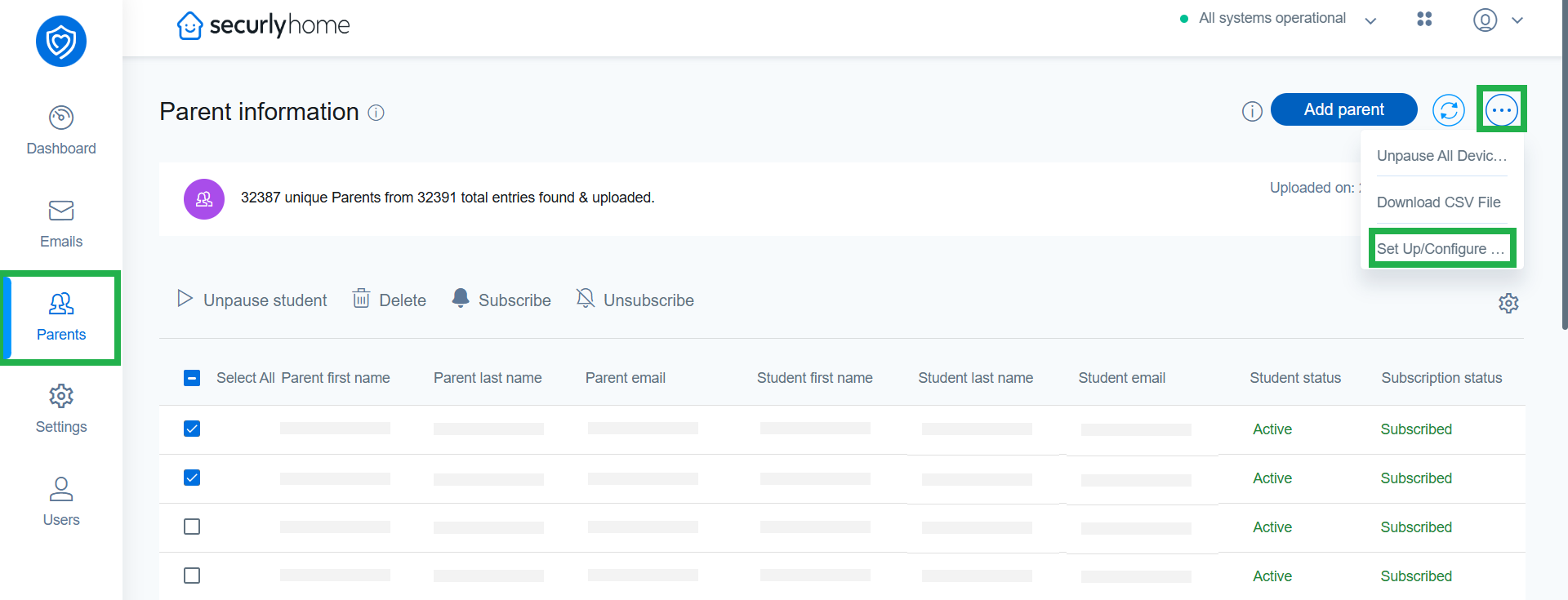Select Download CSV File menu option
1568x600 pixels.
tap(1438, 202)
